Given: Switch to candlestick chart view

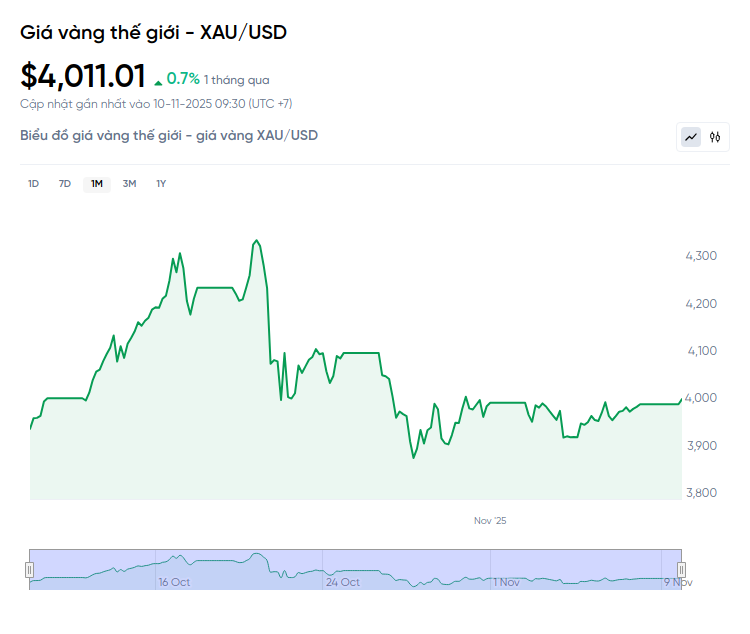Looking at the screenshot, I should tap(715, 137).
